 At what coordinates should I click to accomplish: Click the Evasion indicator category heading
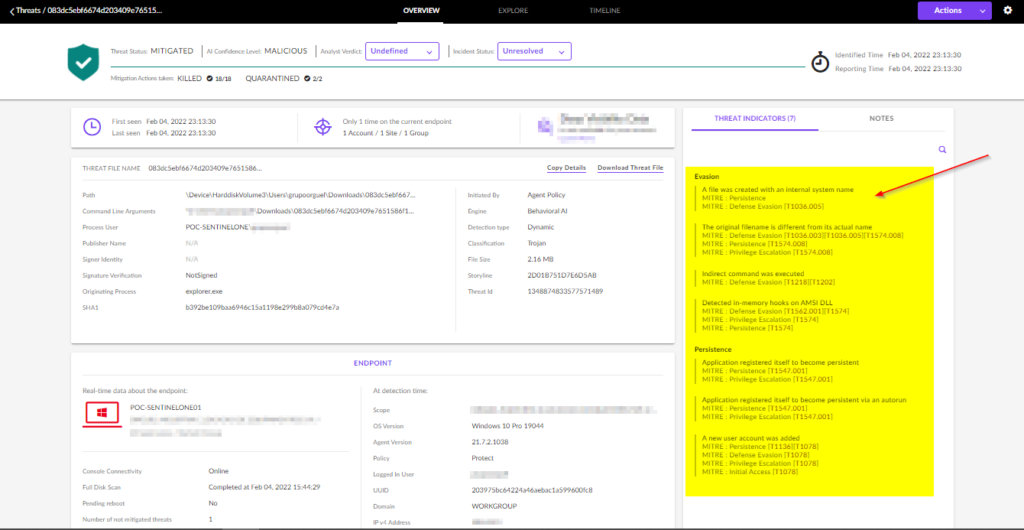(x=707, y=176)
